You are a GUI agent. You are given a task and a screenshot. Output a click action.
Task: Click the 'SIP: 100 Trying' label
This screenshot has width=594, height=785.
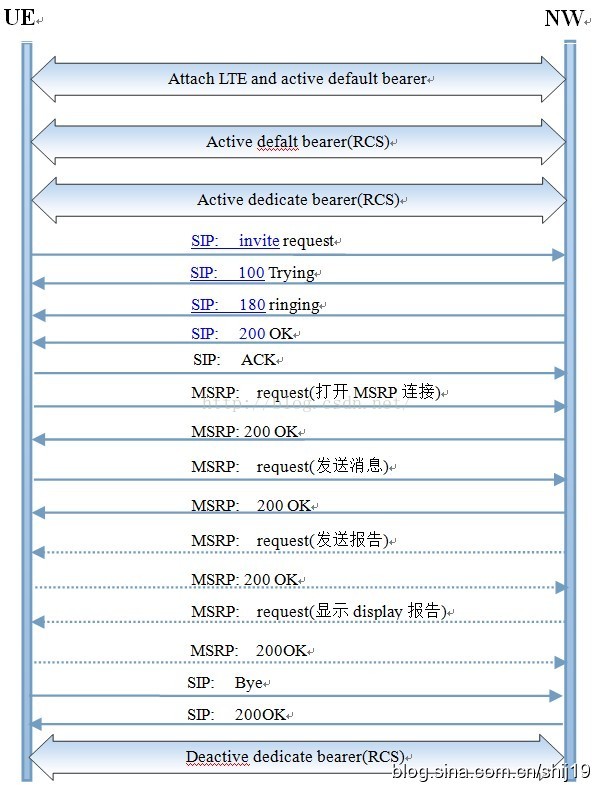[x=252, y=273]
